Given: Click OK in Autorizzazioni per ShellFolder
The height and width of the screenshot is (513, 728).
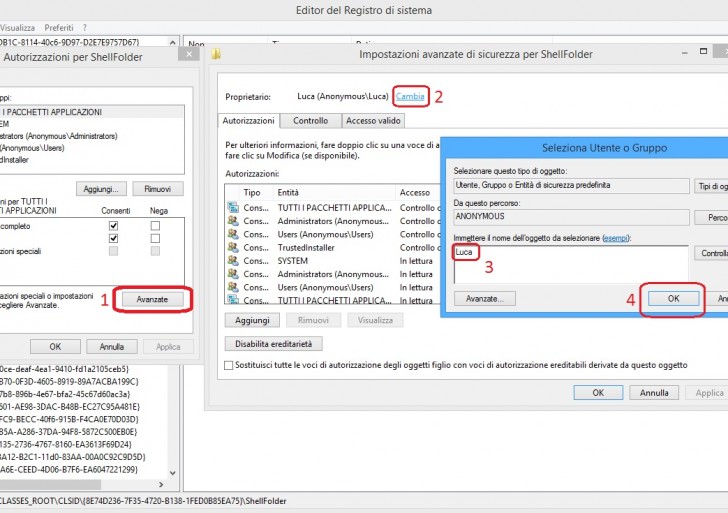Looking at the screenshot, I should coord(55,347).
